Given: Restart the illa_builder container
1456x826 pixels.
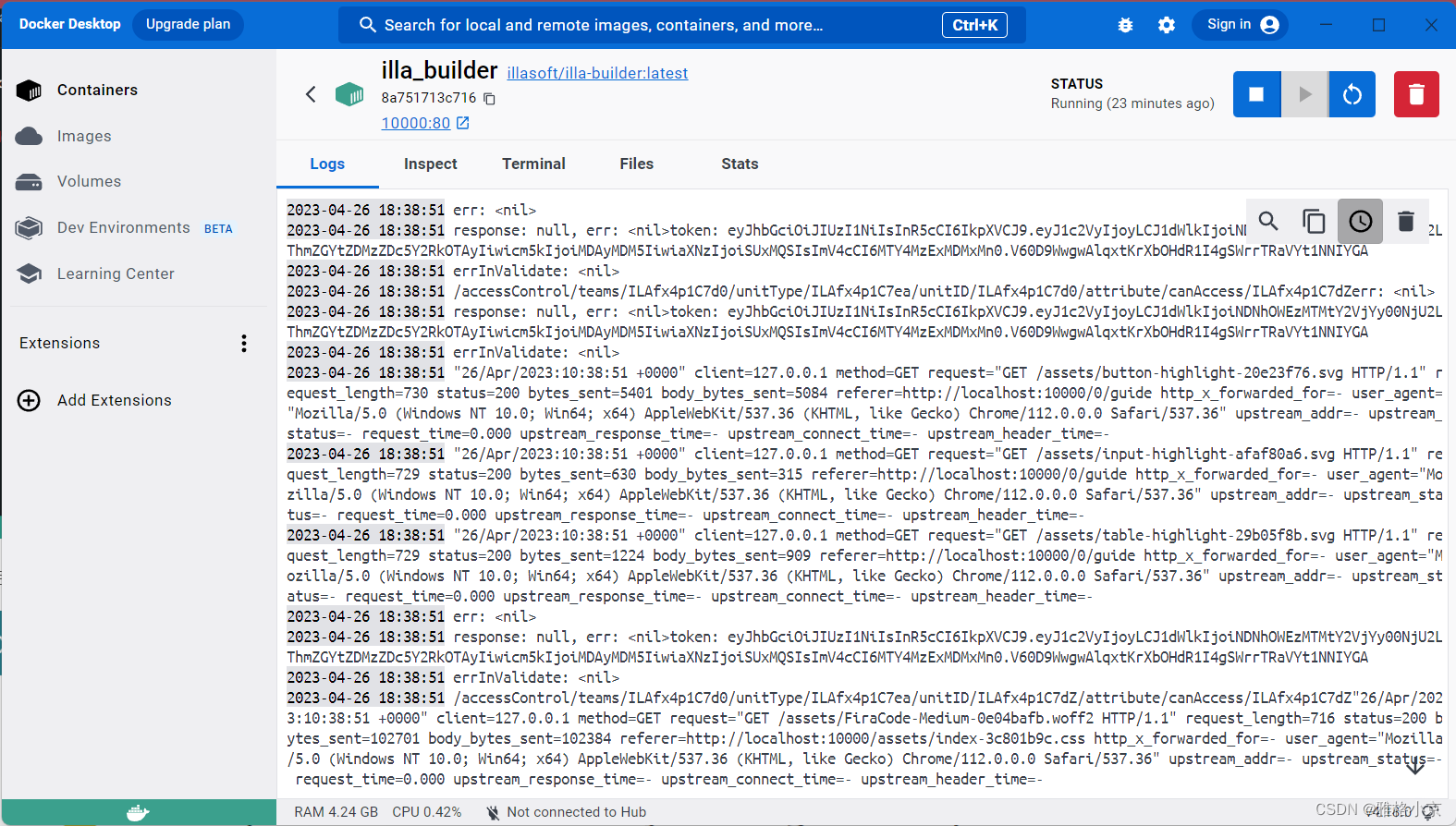Looking at the screenshot, I should pyautogui.click(x=1352, y=94).
